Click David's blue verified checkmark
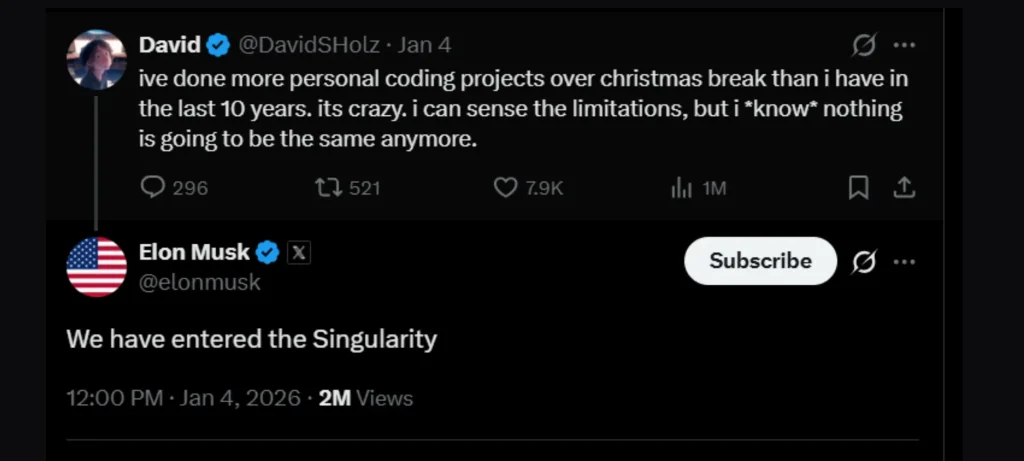Screen dimensions: 1024x461 (219, 45)
